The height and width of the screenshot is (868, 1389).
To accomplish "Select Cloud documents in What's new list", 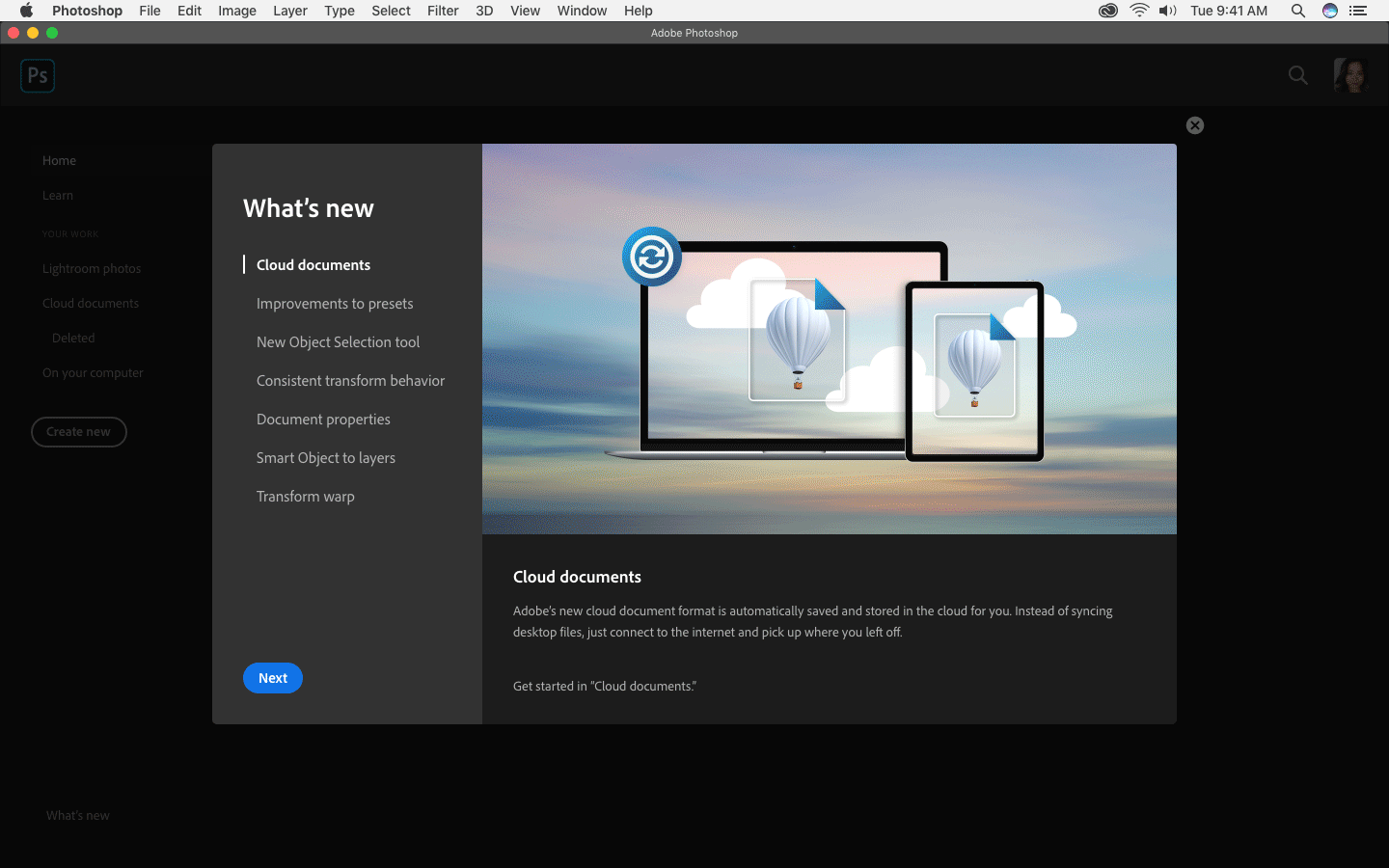I will click(313, 265).
